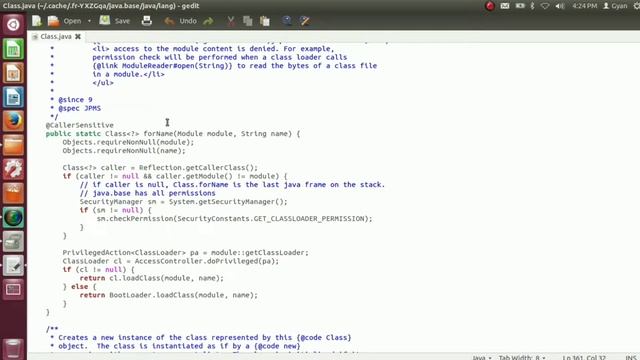Switch to gedit text editor dock icon
The image size is (640, 360).
pyautogui.click(x=13, y=266)
